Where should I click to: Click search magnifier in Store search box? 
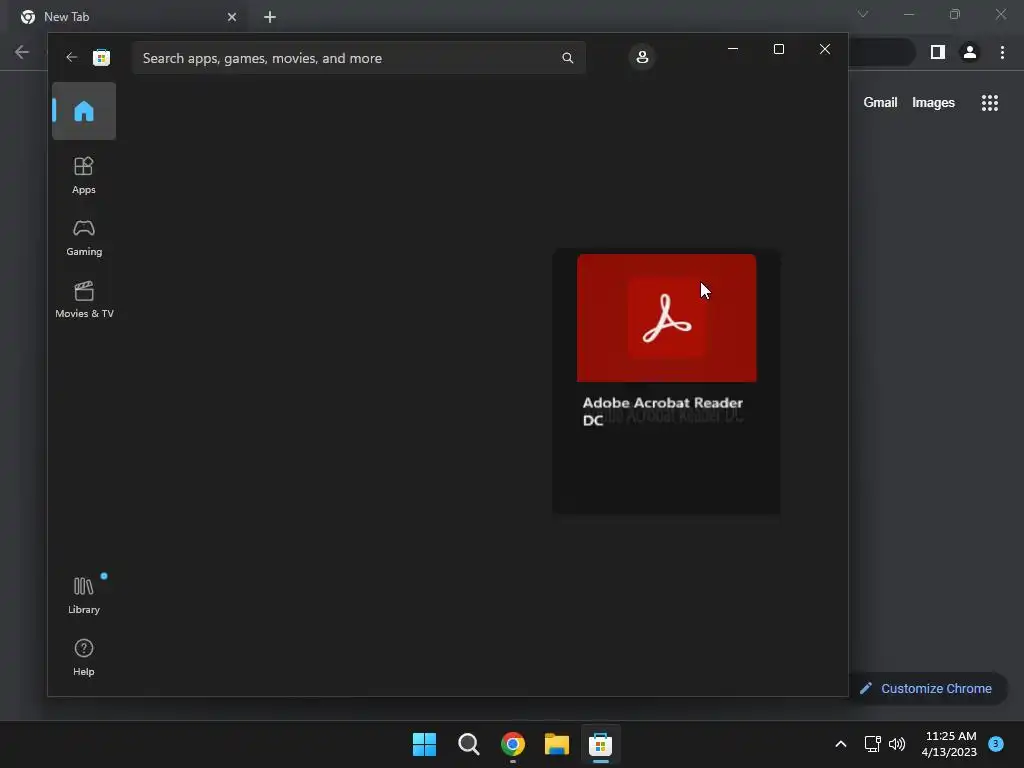coord(568,58)
